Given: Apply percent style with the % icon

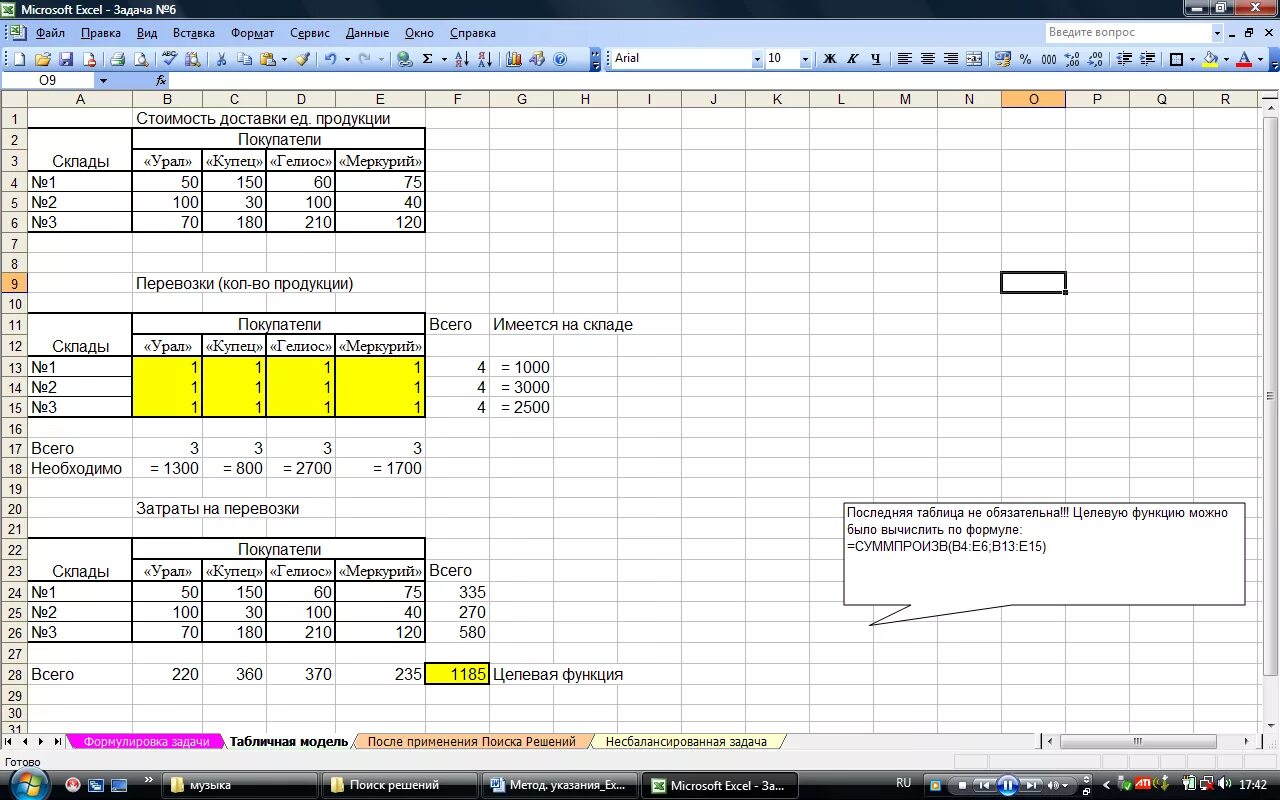Looking at the screenshot, I should [x=1026, y=59].
